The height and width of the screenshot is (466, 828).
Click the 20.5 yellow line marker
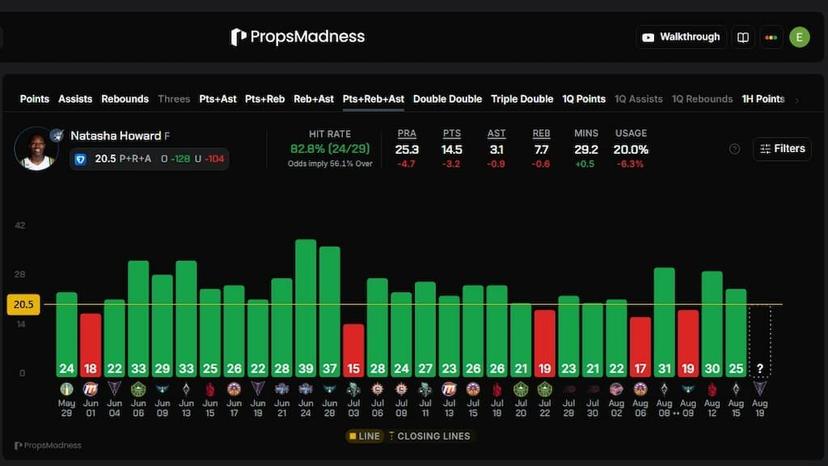point(23,304)
